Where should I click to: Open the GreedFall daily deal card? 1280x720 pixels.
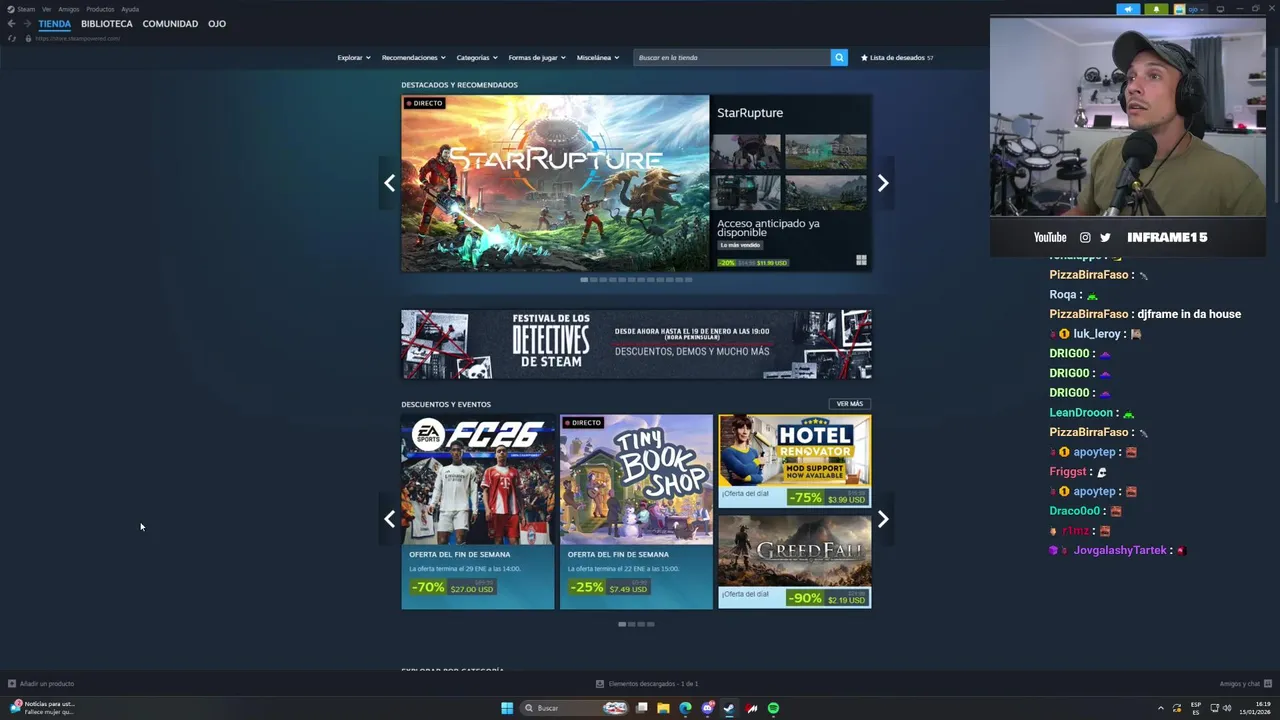(795, 562)
